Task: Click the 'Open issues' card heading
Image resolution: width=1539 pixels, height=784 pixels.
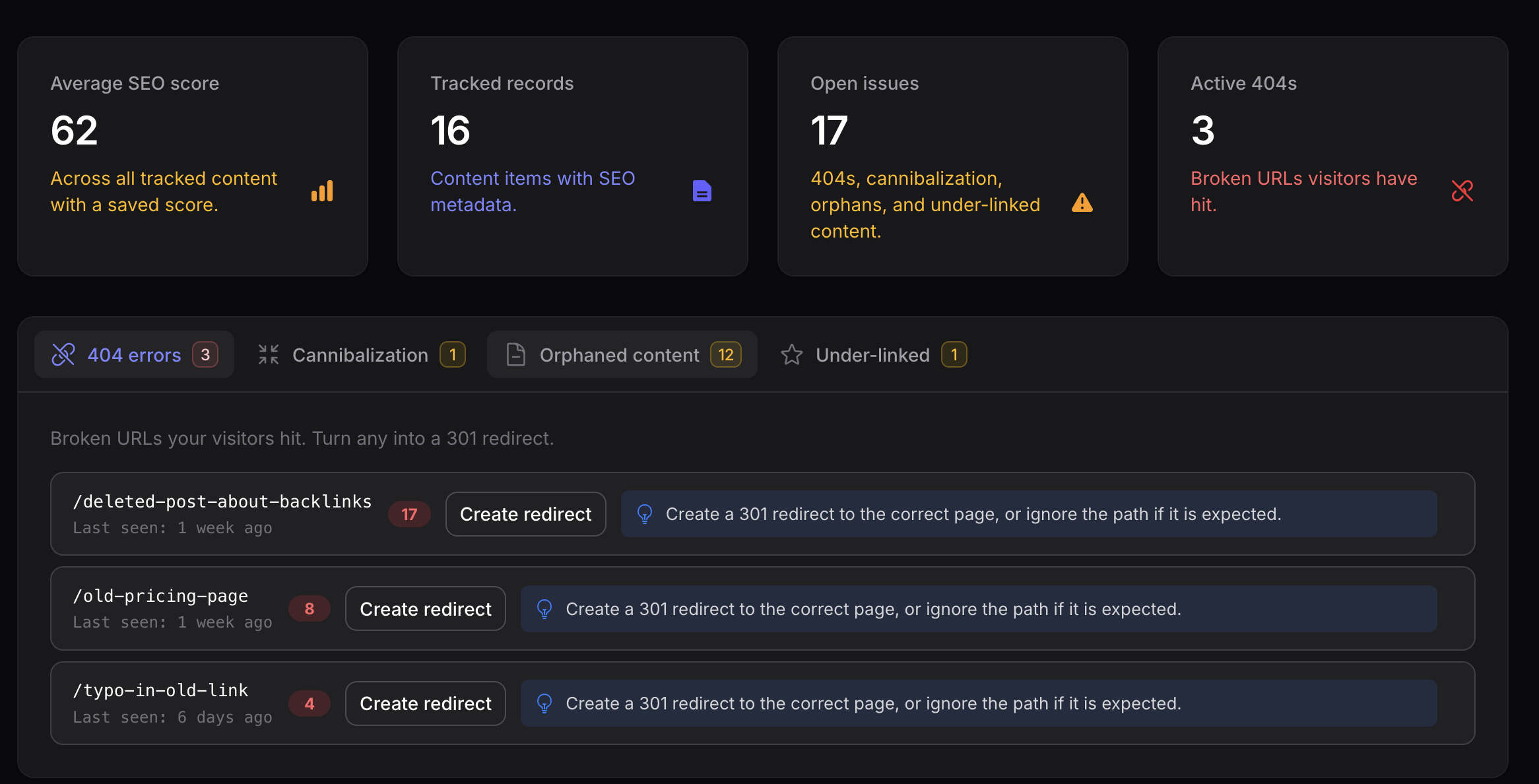Action: point(865,83)
